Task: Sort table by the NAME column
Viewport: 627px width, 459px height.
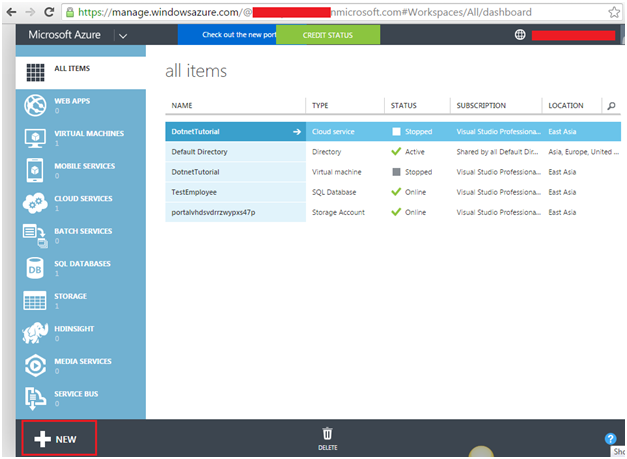Action: (x=182, y=106)
